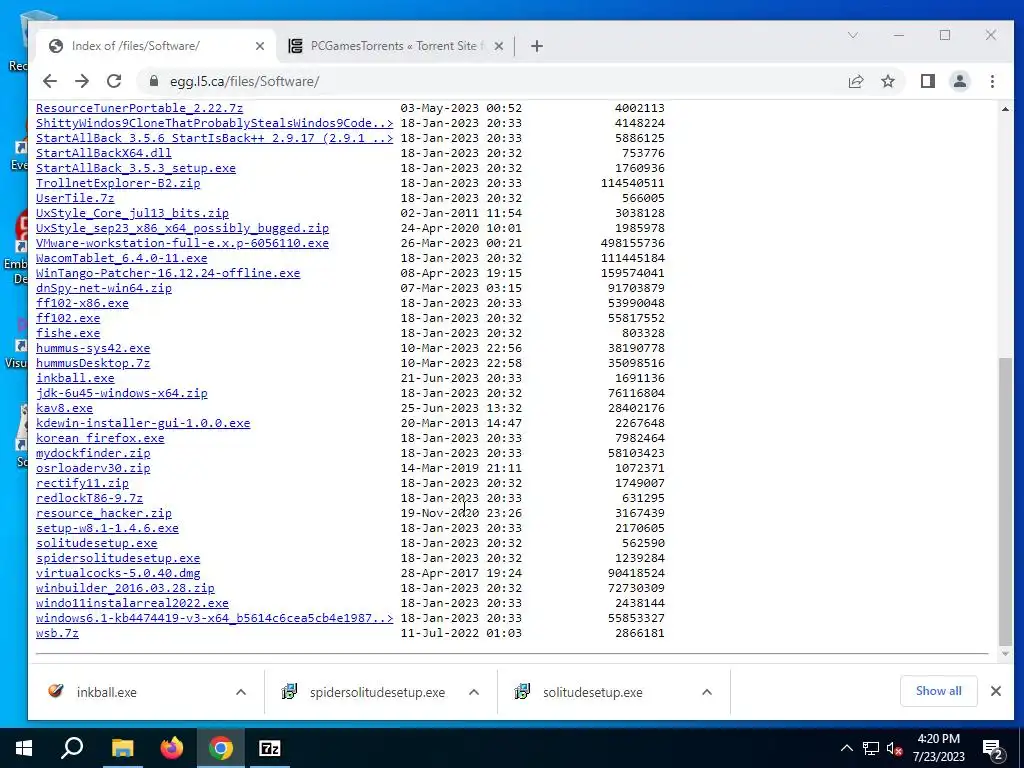Download fishe.exe
Viewport: 1024px width, 768px height.
tap(68, 333)
